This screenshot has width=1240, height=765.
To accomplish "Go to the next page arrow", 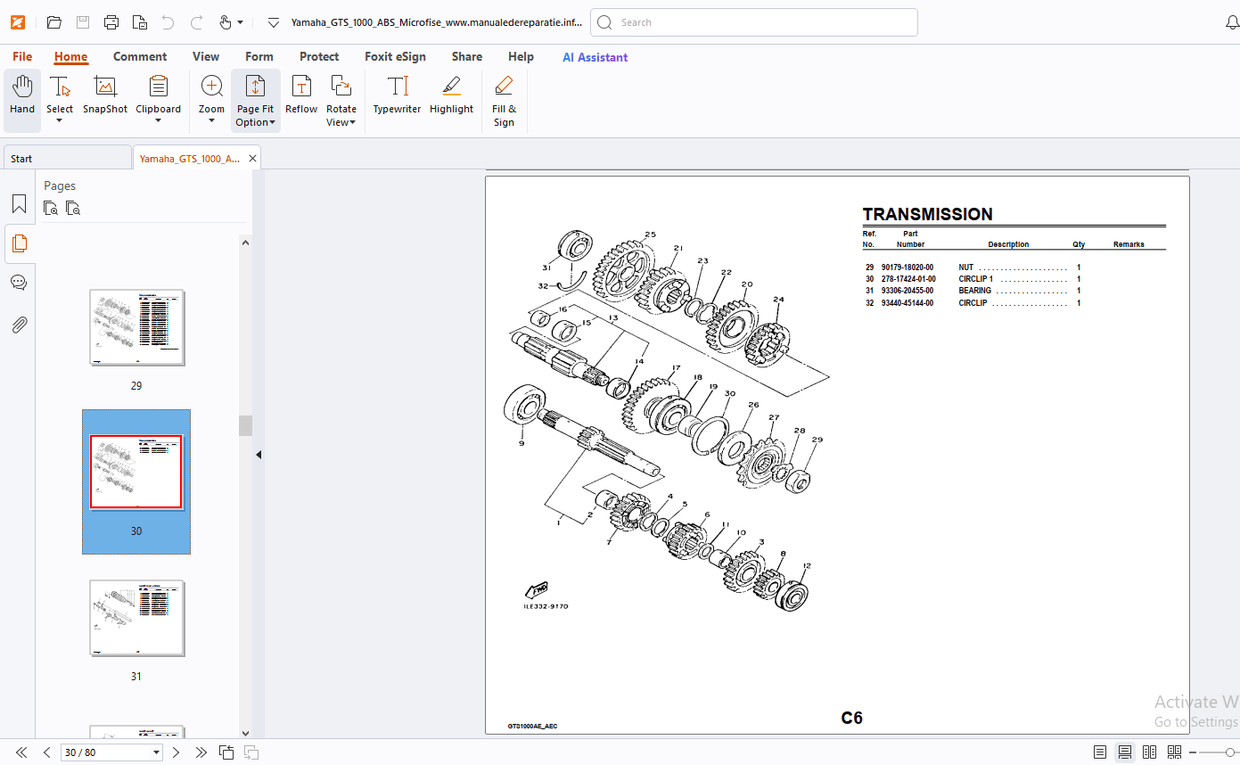I will click(176, 751).
